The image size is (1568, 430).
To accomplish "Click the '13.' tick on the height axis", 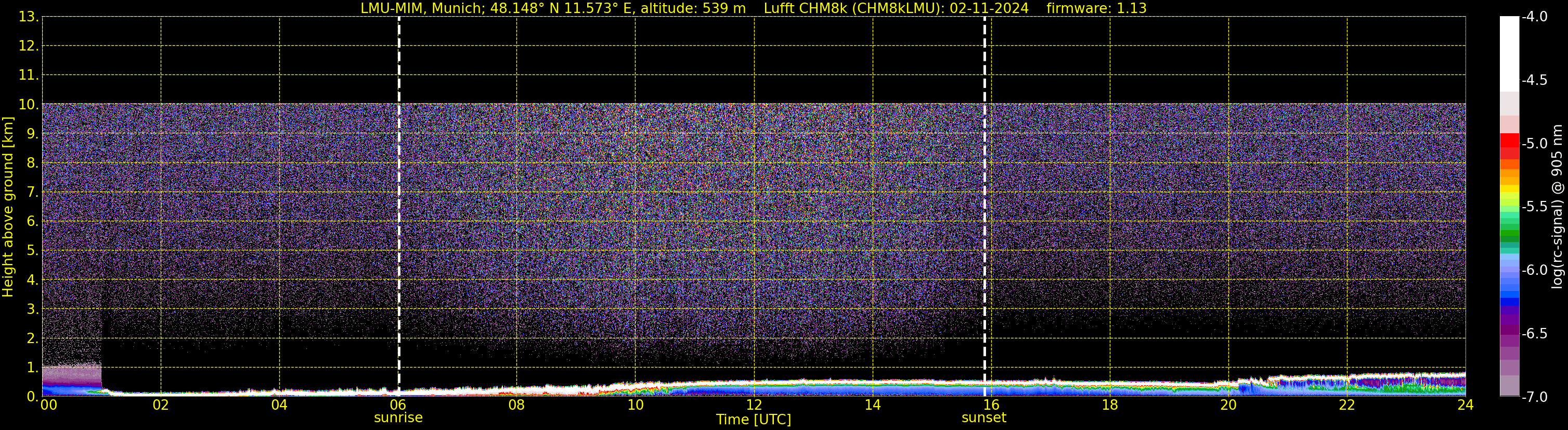I will tap(29, 17).
